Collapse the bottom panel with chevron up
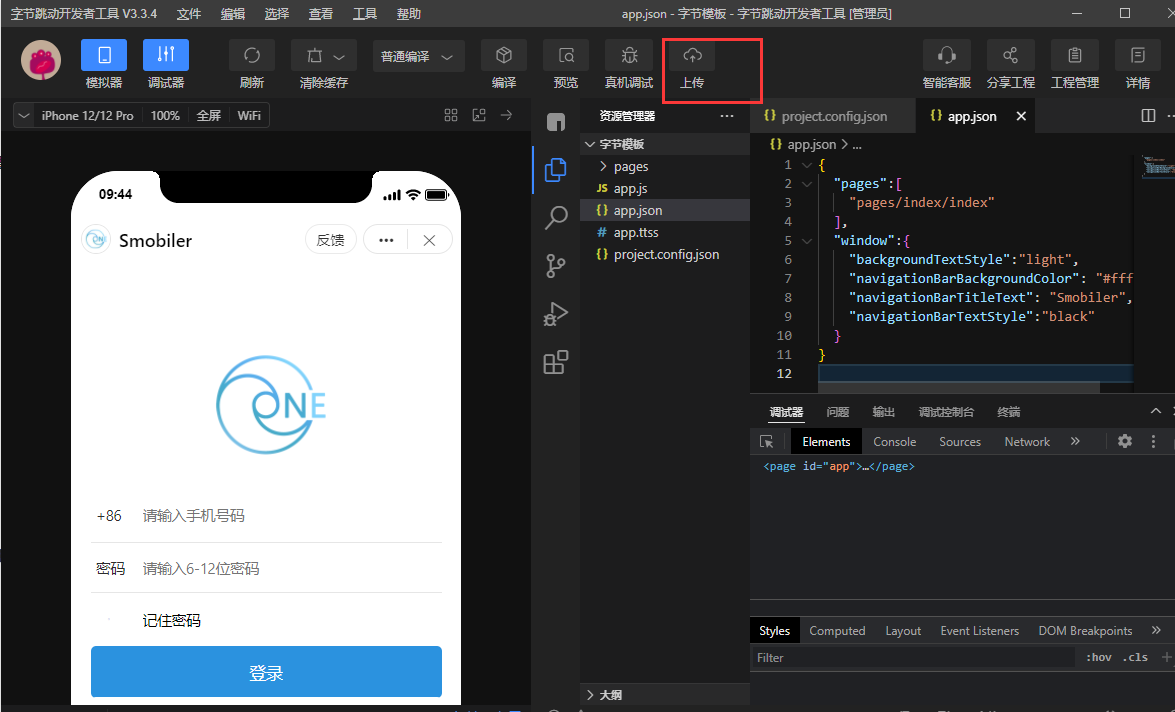The image size is (1175, 712). pos(1156,411)
